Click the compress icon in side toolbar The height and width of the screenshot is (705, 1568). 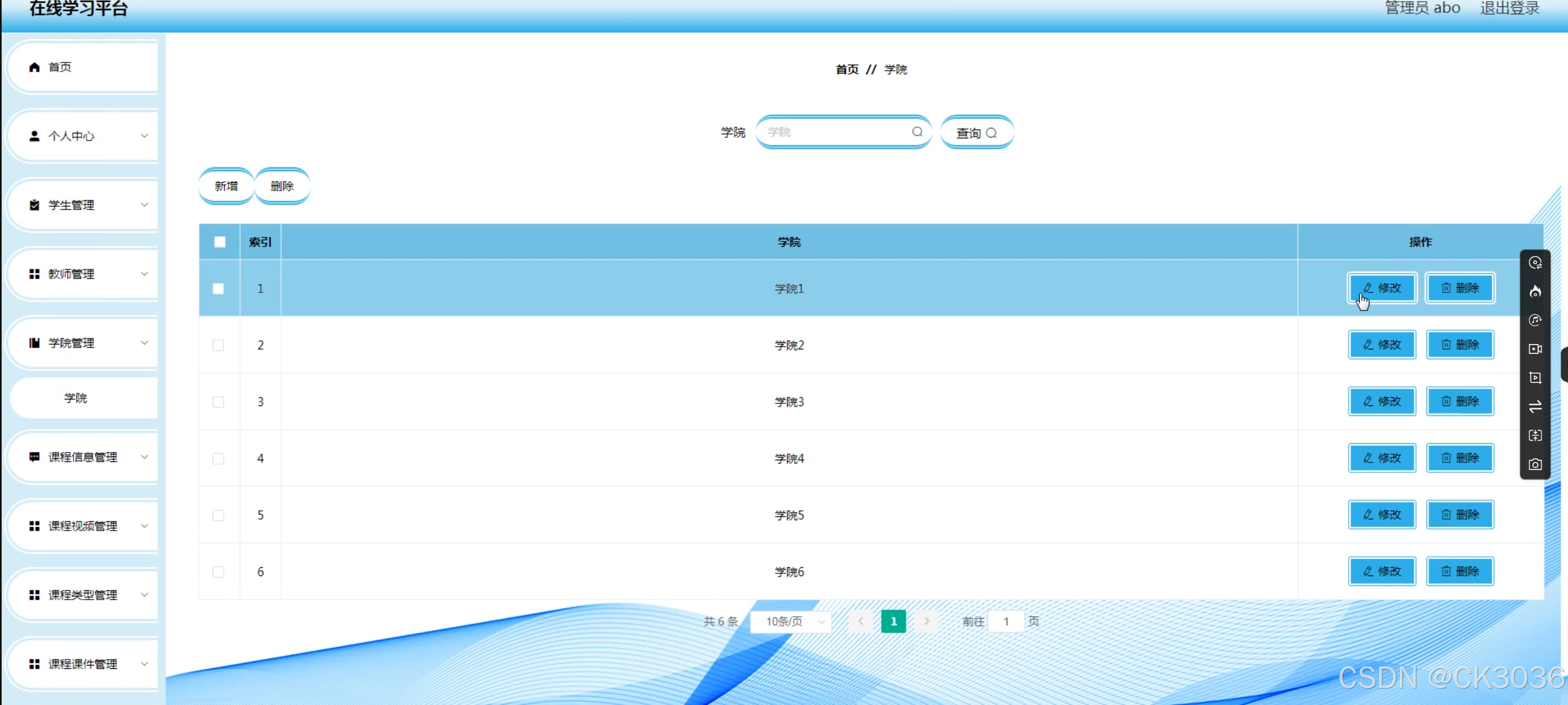click(1535, 436)
